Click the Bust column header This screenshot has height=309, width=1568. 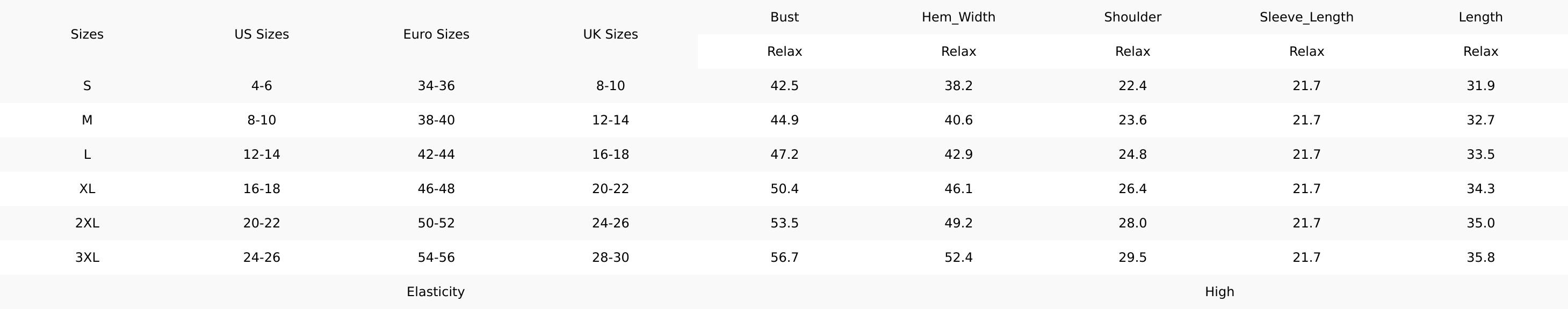click(x=784, y=17)
